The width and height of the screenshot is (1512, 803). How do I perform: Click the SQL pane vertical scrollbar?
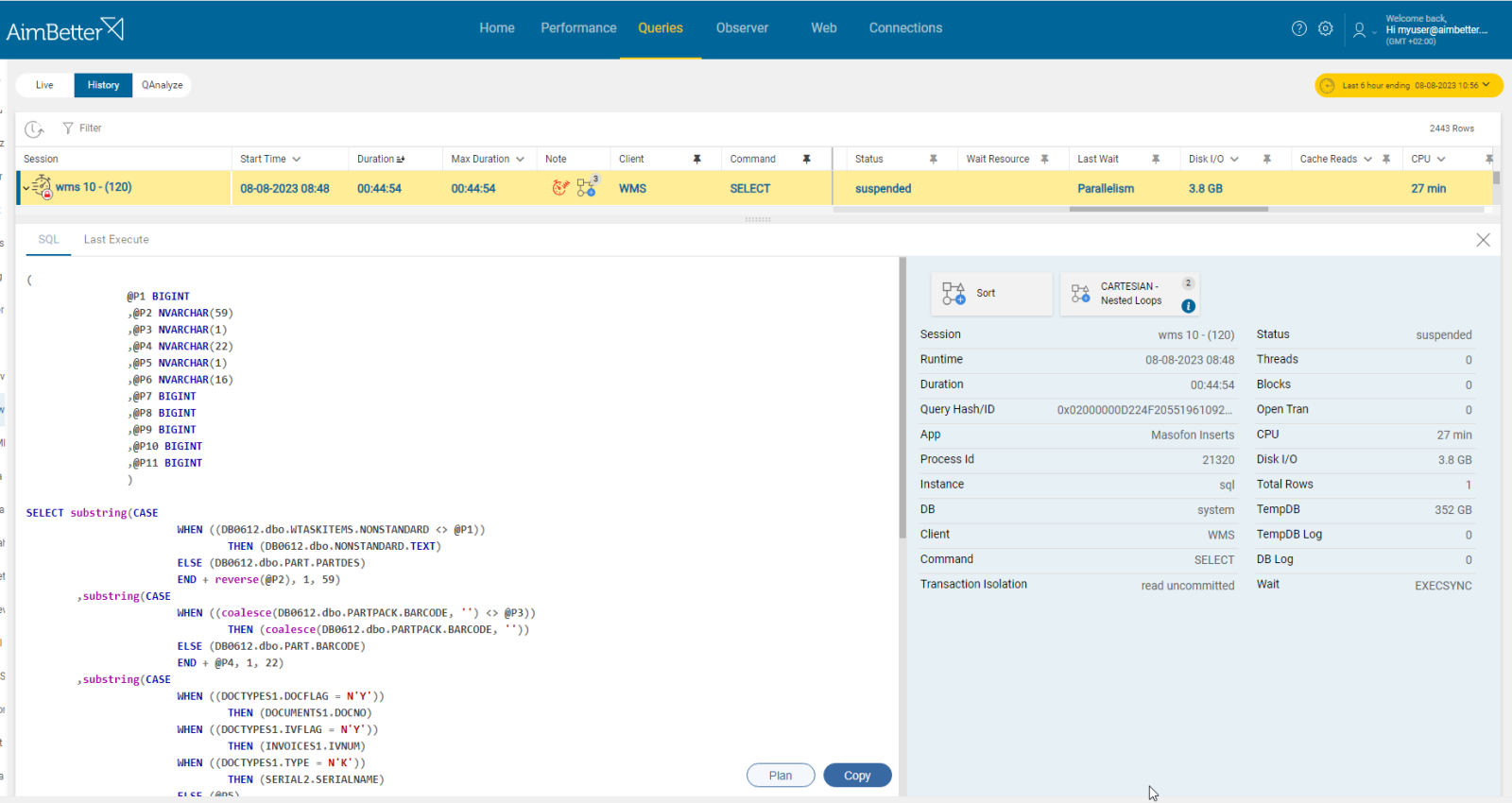click(x=903, y=397)
